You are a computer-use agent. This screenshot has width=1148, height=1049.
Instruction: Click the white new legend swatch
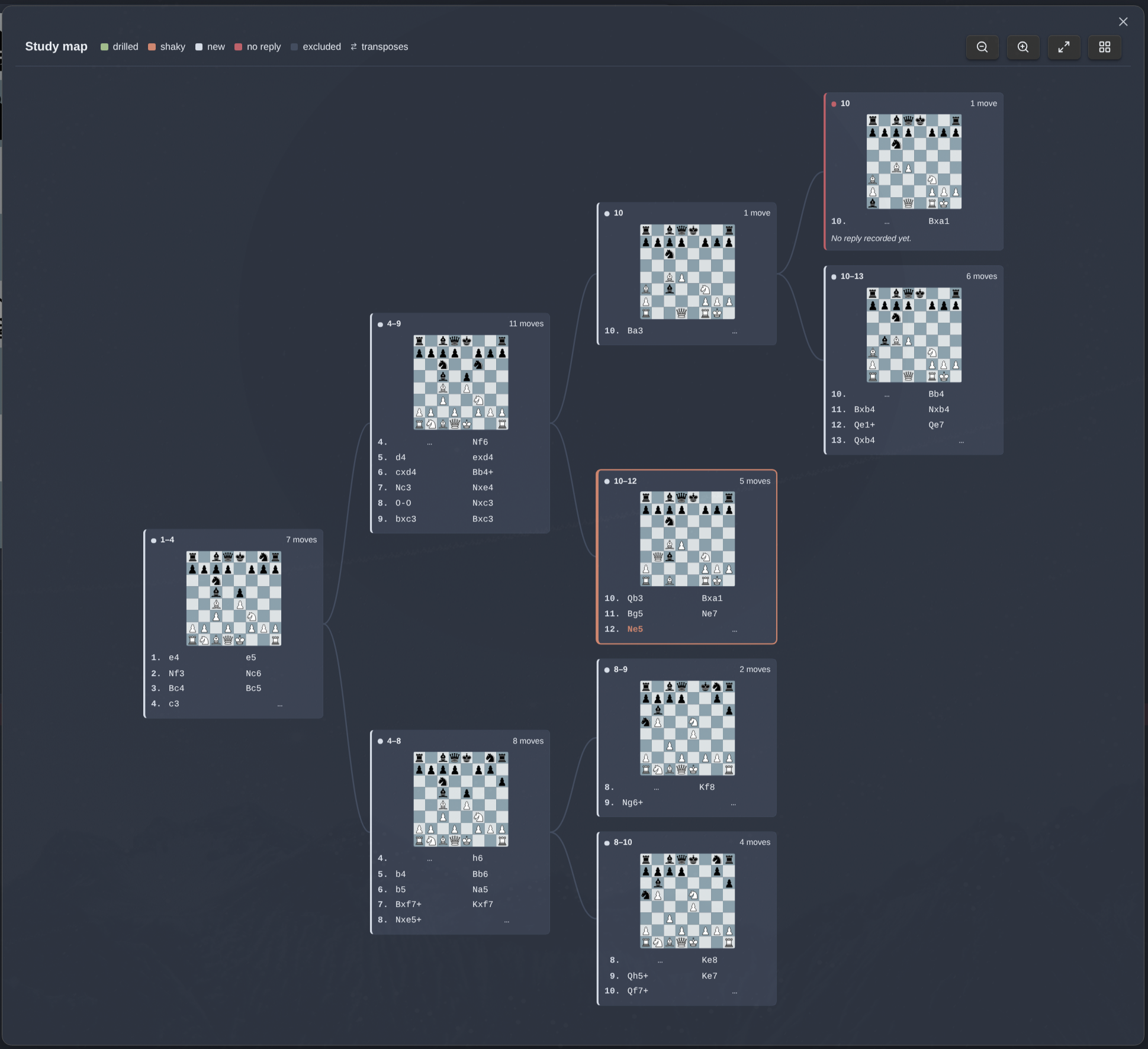pos(199,47)
